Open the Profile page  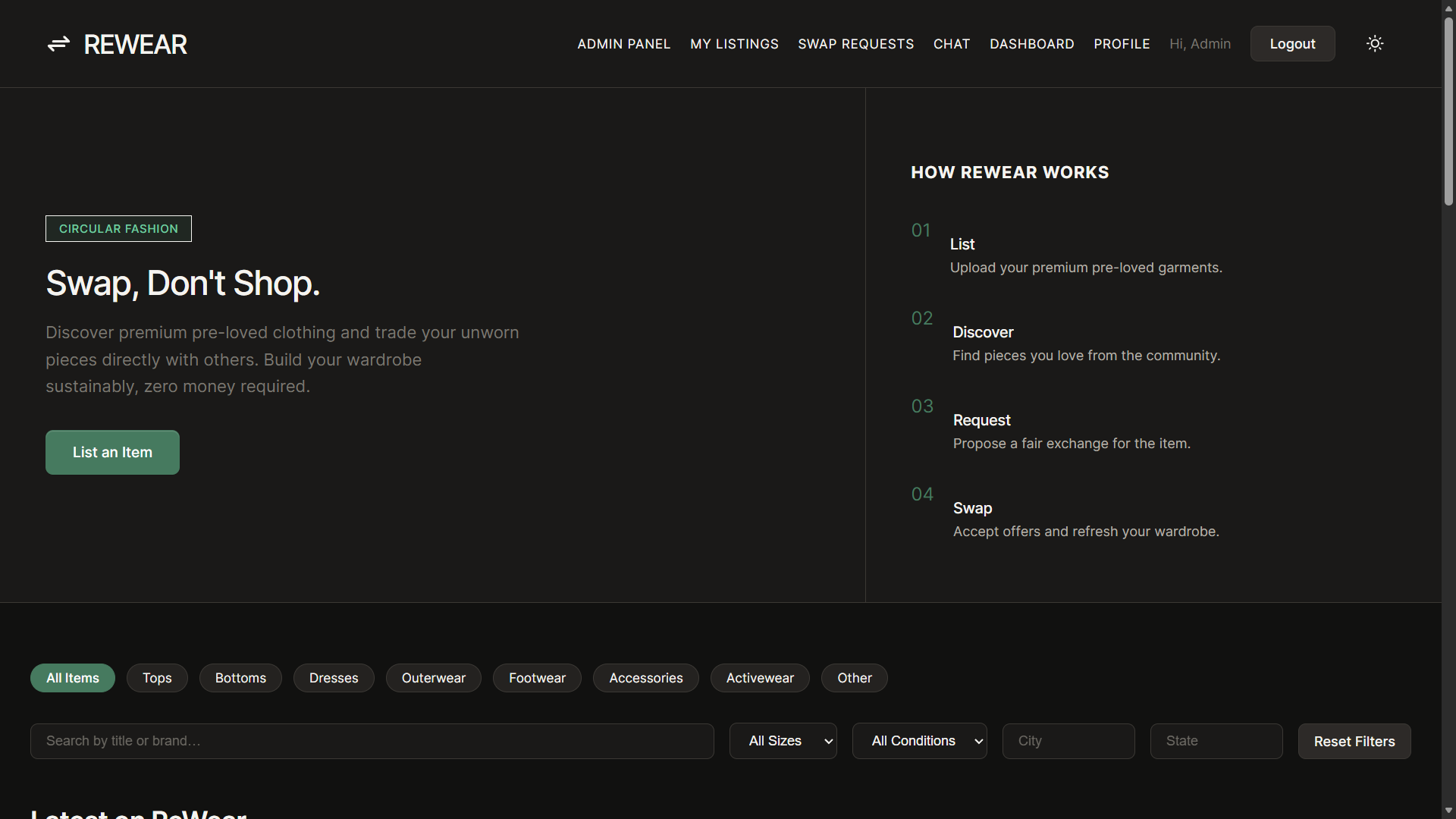[1122, 44]
